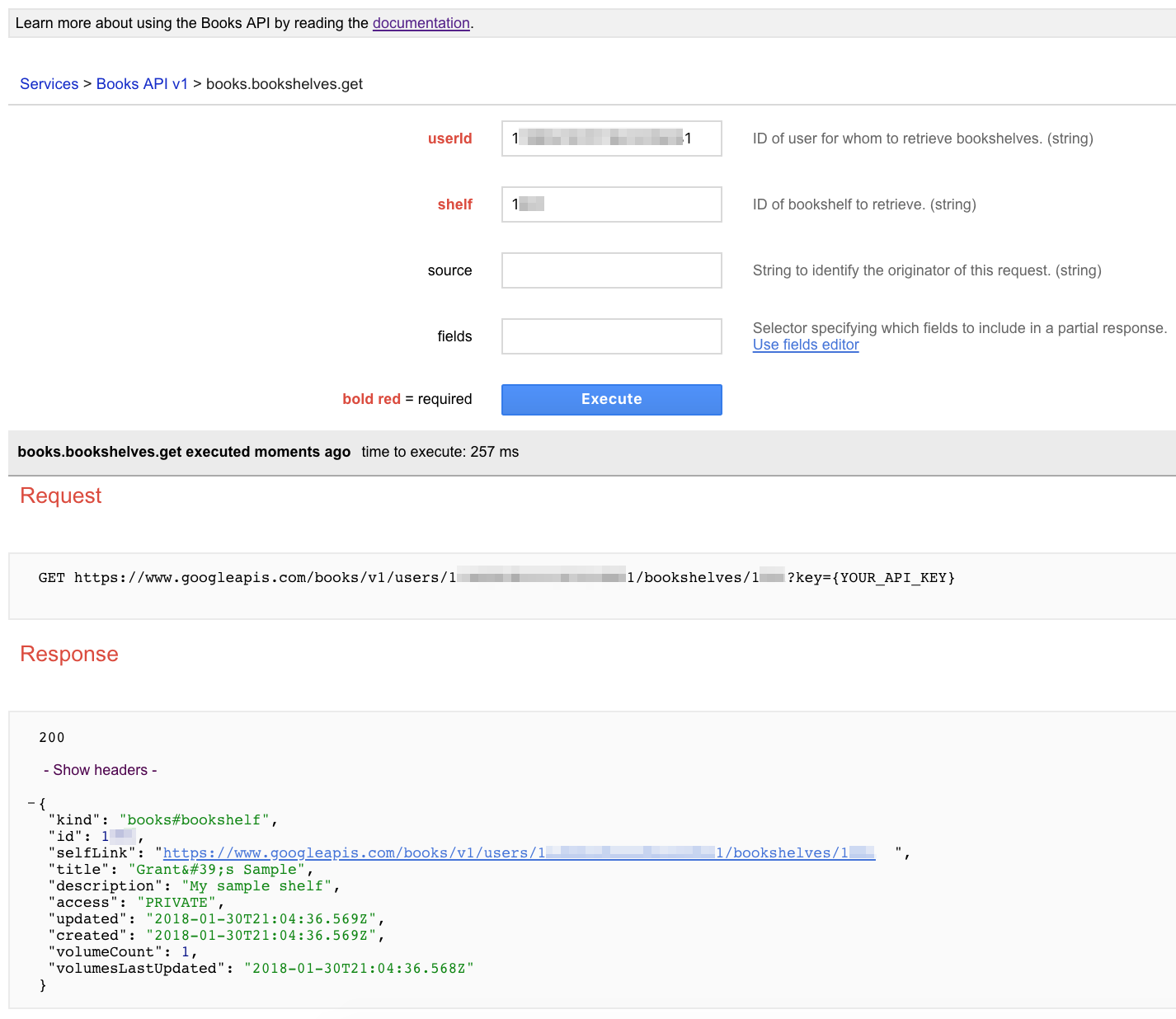This screenshot has height=1019, width=1176.
Task: Click the red shelf field label
Action: point(455,204)
